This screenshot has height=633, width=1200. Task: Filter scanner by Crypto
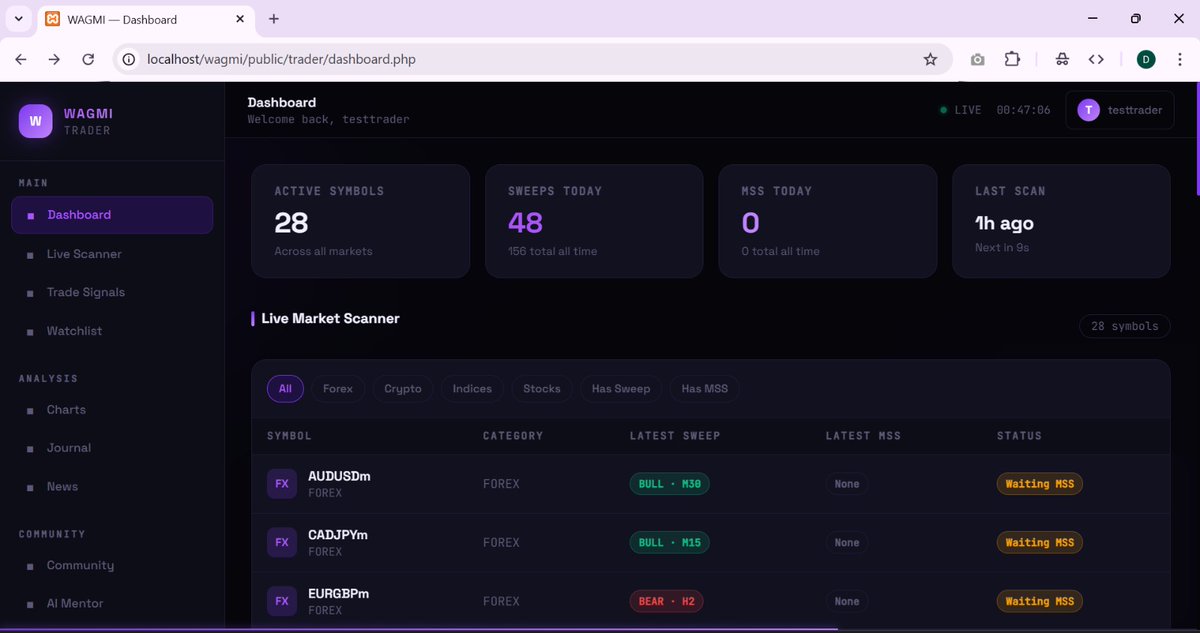coord(403,389)
